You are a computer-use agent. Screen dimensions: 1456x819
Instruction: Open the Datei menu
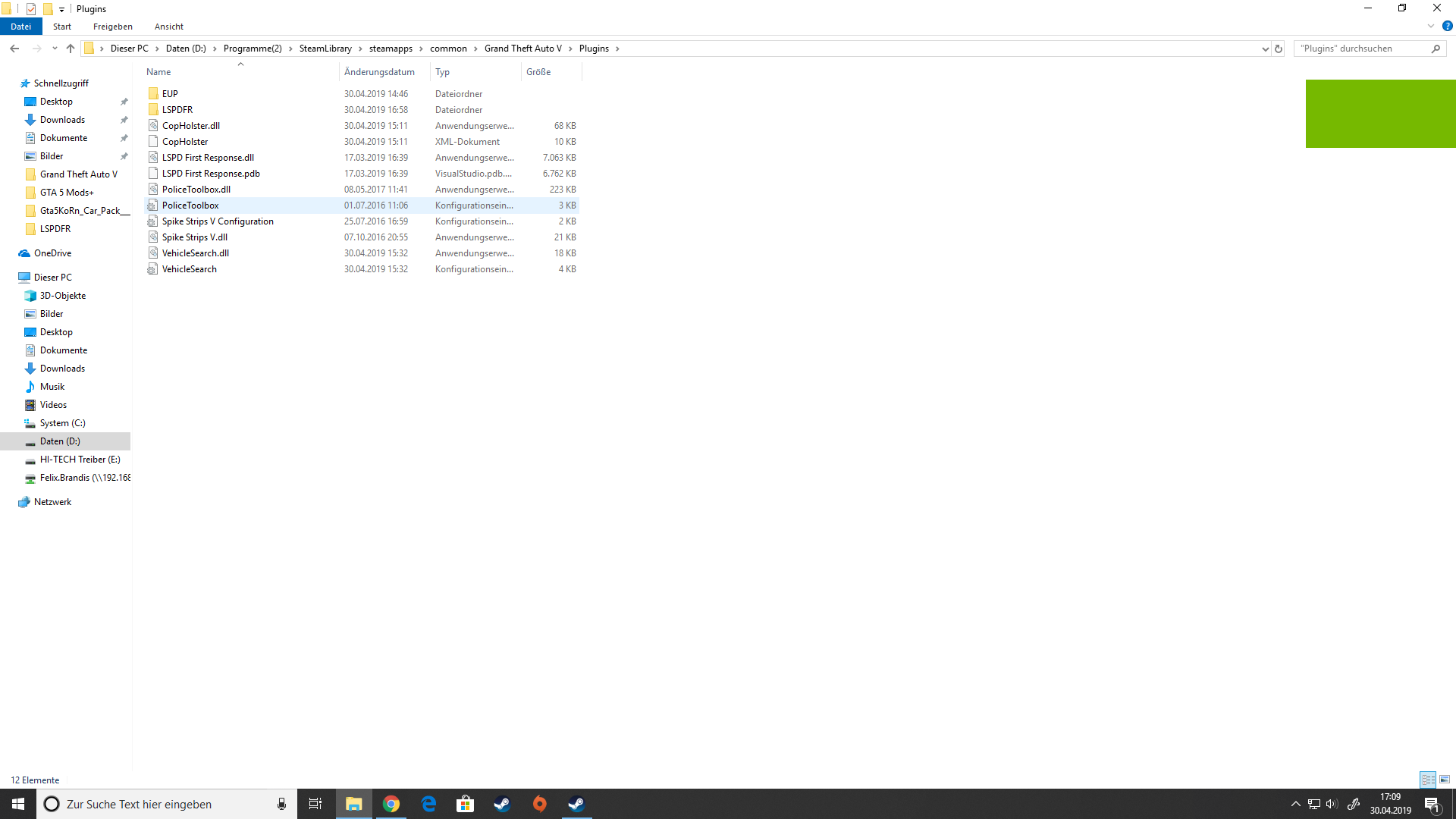[x=20, y=27]
